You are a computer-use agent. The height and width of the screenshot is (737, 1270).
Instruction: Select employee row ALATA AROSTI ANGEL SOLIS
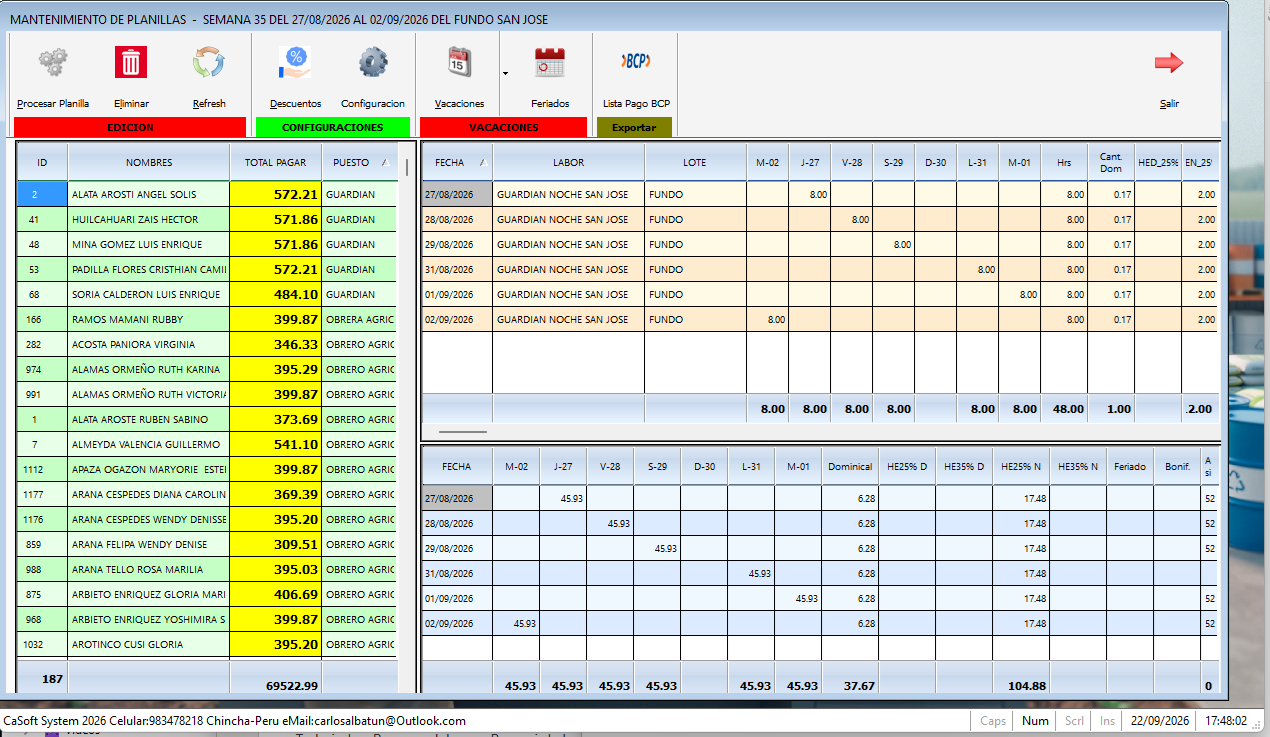(207, 194)
